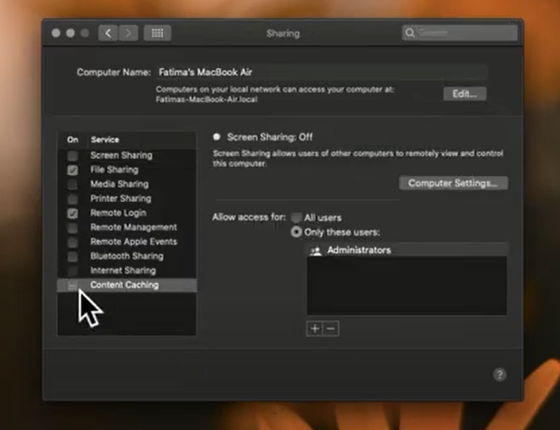Enable the Screen Sharing checkbox
This screenshot has height=430, width=560.
(73, 156)
